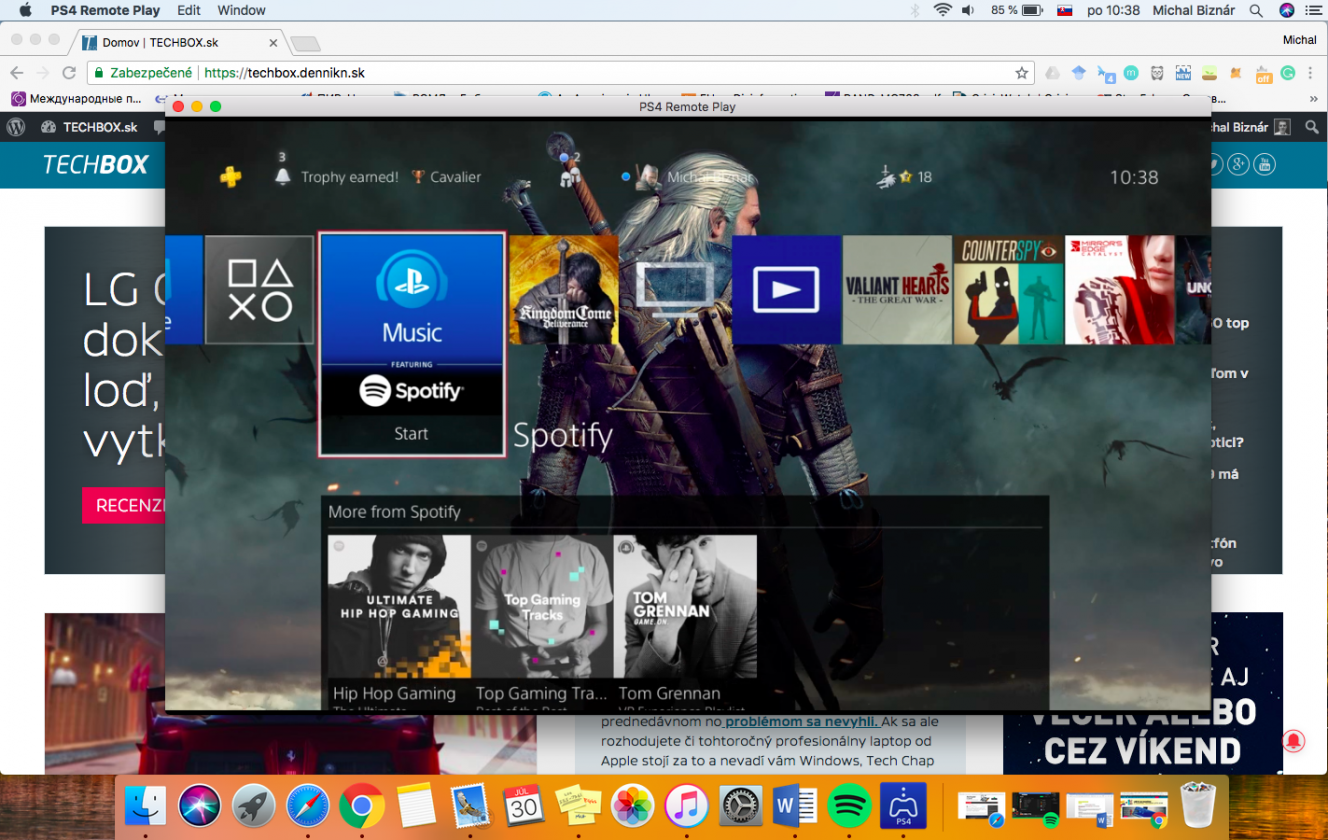Click the WordPress logo in admin bar
Screen dimensions: 1328x840
click(x=15, y=127)
